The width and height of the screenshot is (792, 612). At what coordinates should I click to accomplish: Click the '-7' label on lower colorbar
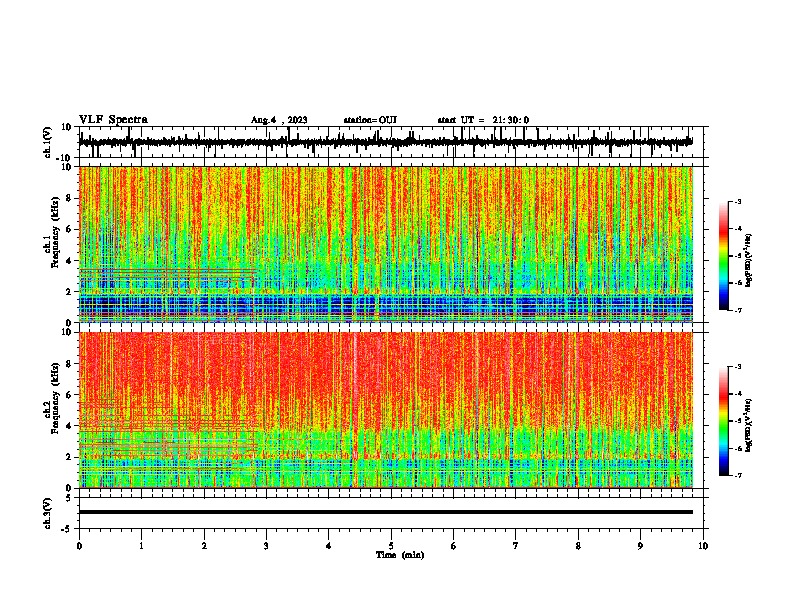737,476
